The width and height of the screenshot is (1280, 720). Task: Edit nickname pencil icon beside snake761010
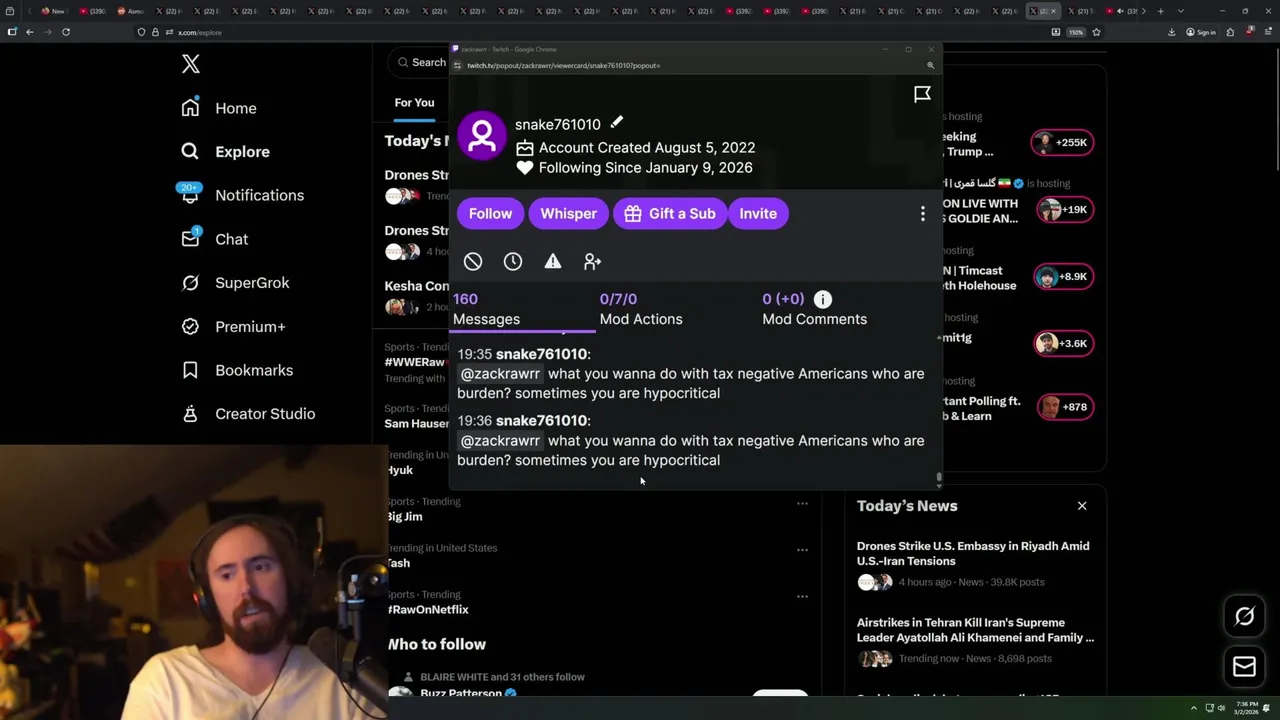(617, 123)
